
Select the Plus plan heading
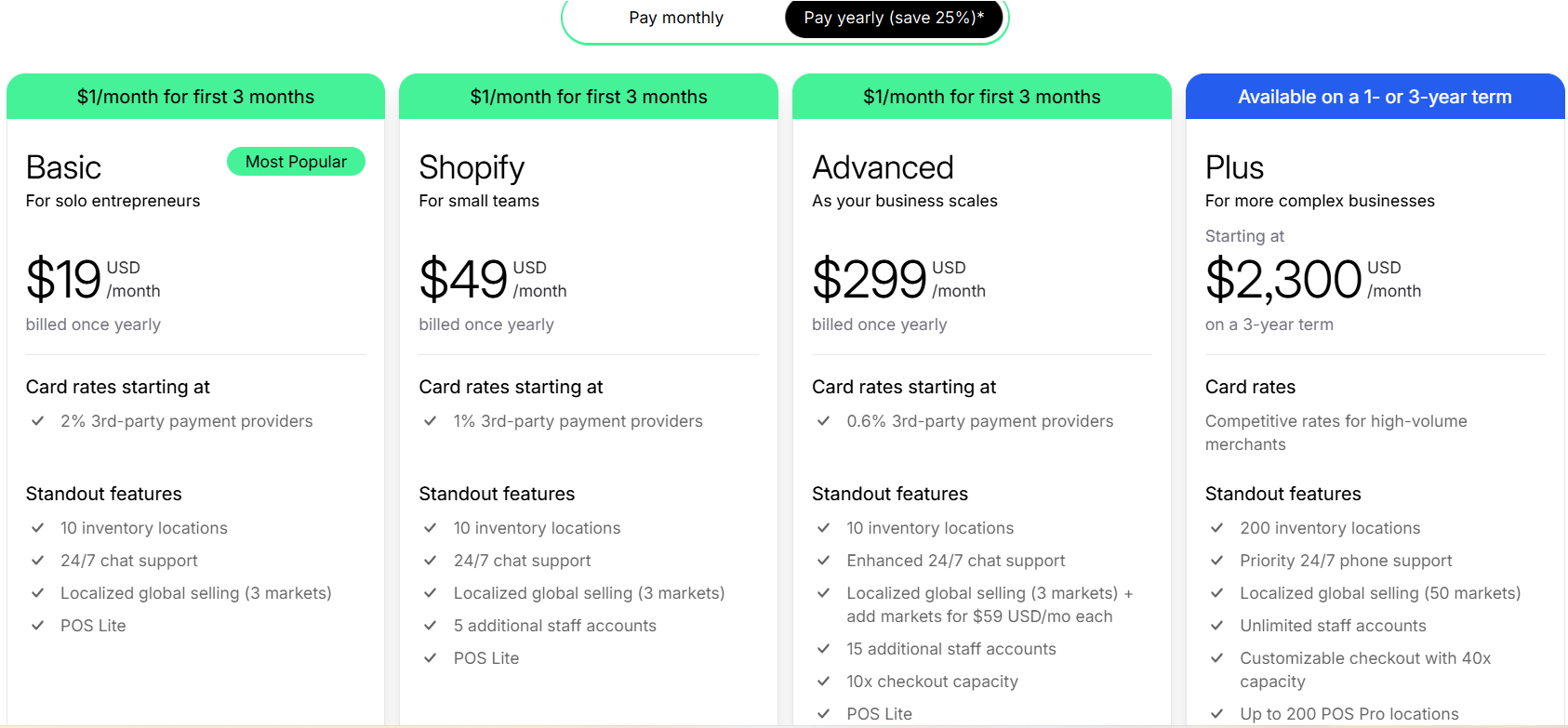click(x=1234, y=167)
